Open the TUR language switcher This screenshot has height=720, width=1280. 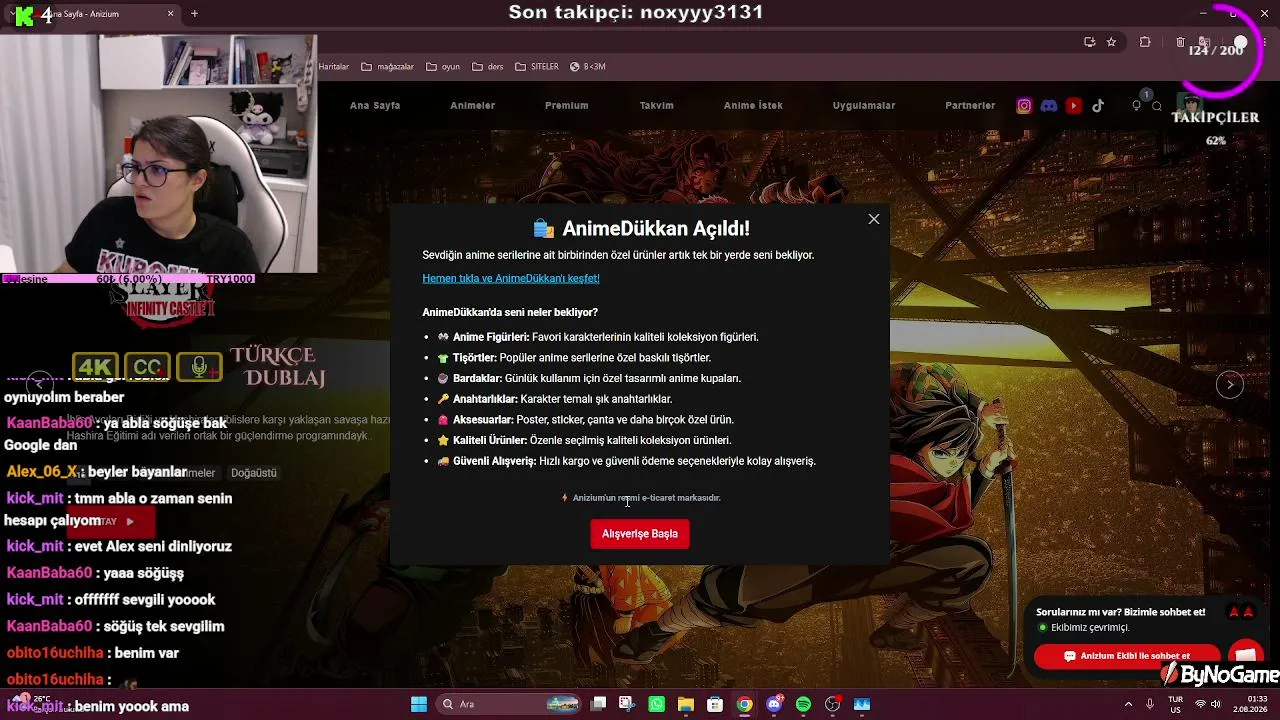coord(1176,704)
